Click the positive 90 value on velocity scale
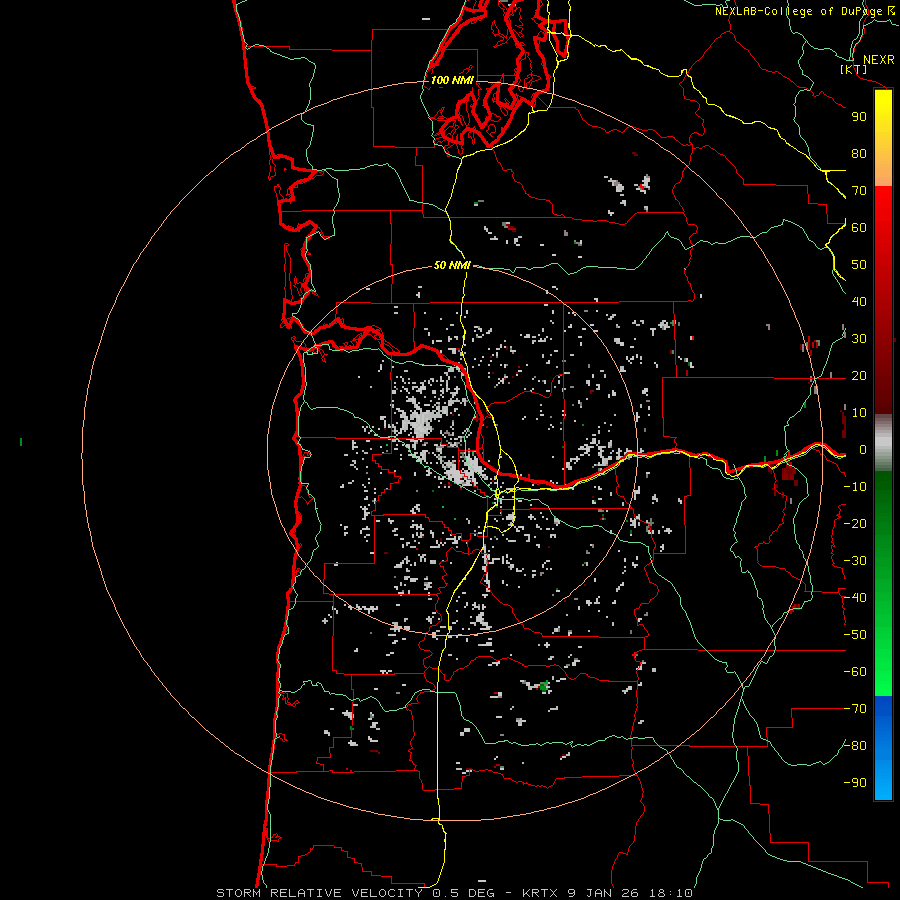The height and width of the screenshot is (900, 900). [x=859, y=117]
